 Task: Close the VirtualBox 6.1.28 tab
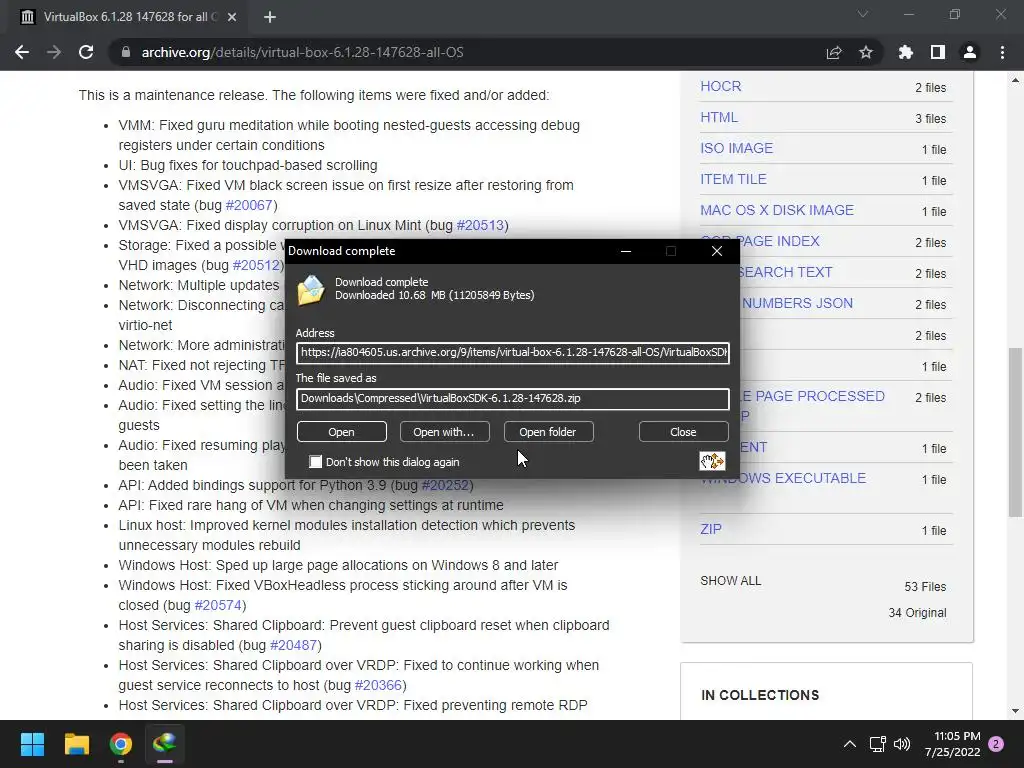click(232, 17)
